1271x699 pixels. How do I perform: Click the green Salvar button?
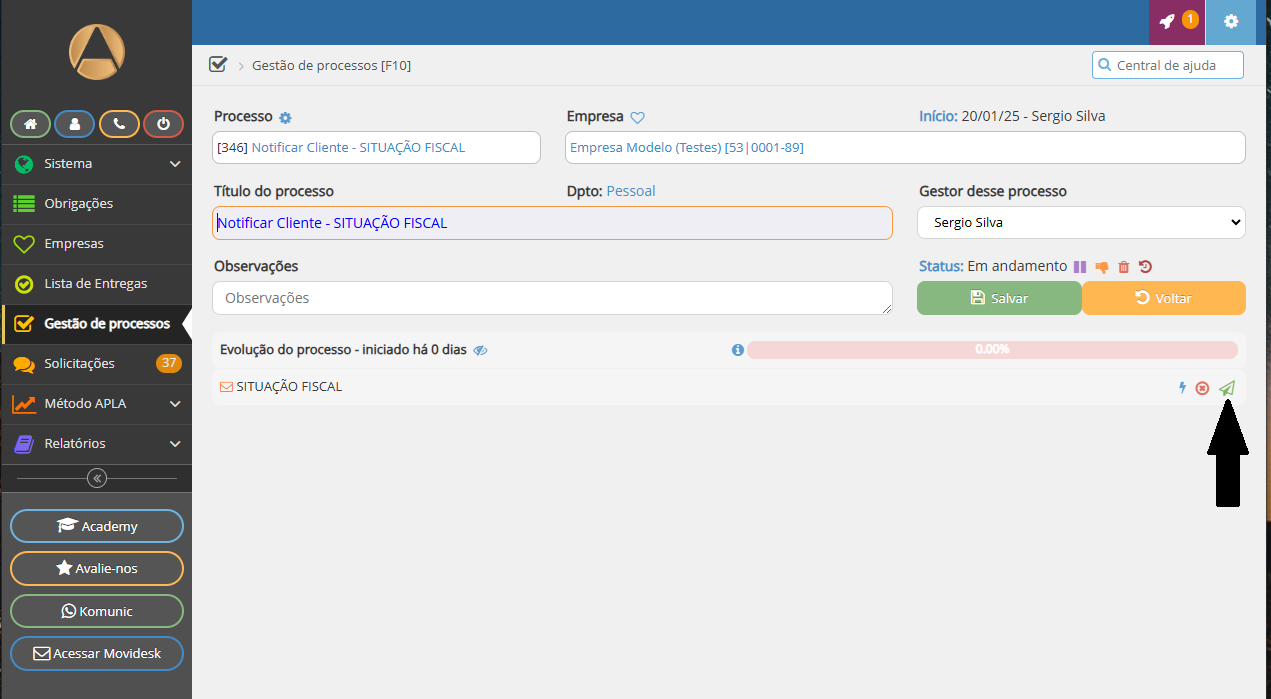pyautogui.click(x=998, y=298)
